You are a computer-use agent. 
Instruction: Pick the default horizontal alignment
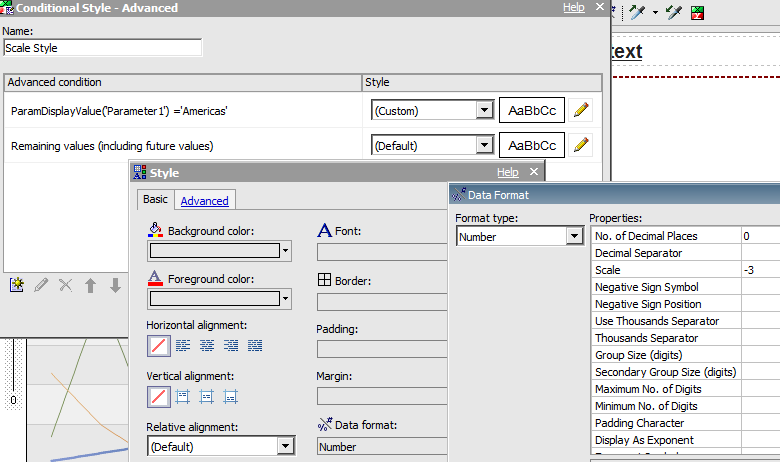point(159,346)
